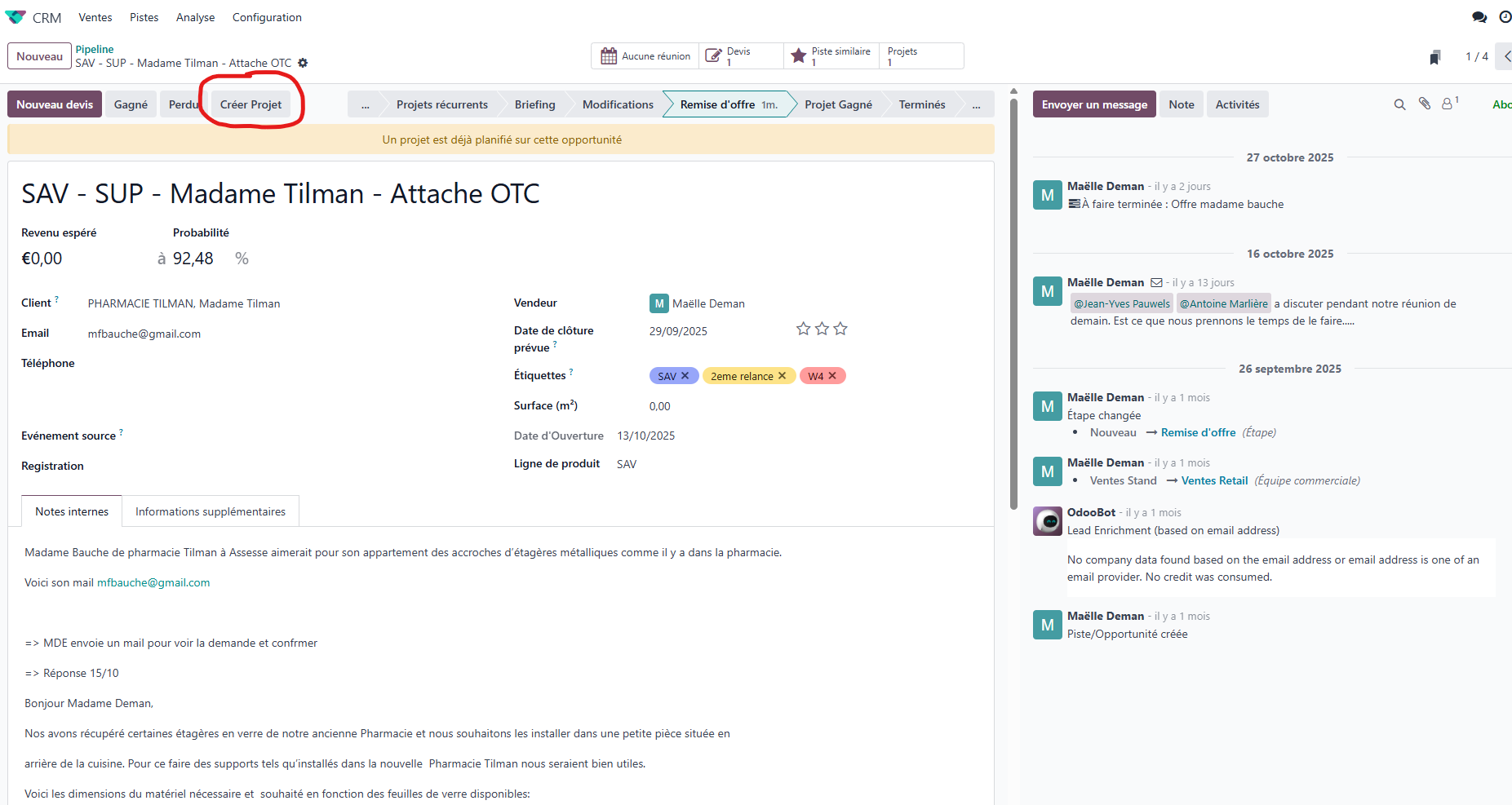Set priority with the third star
The width and height of the screenshot is (1512, 805).
(x=840, y=329)
